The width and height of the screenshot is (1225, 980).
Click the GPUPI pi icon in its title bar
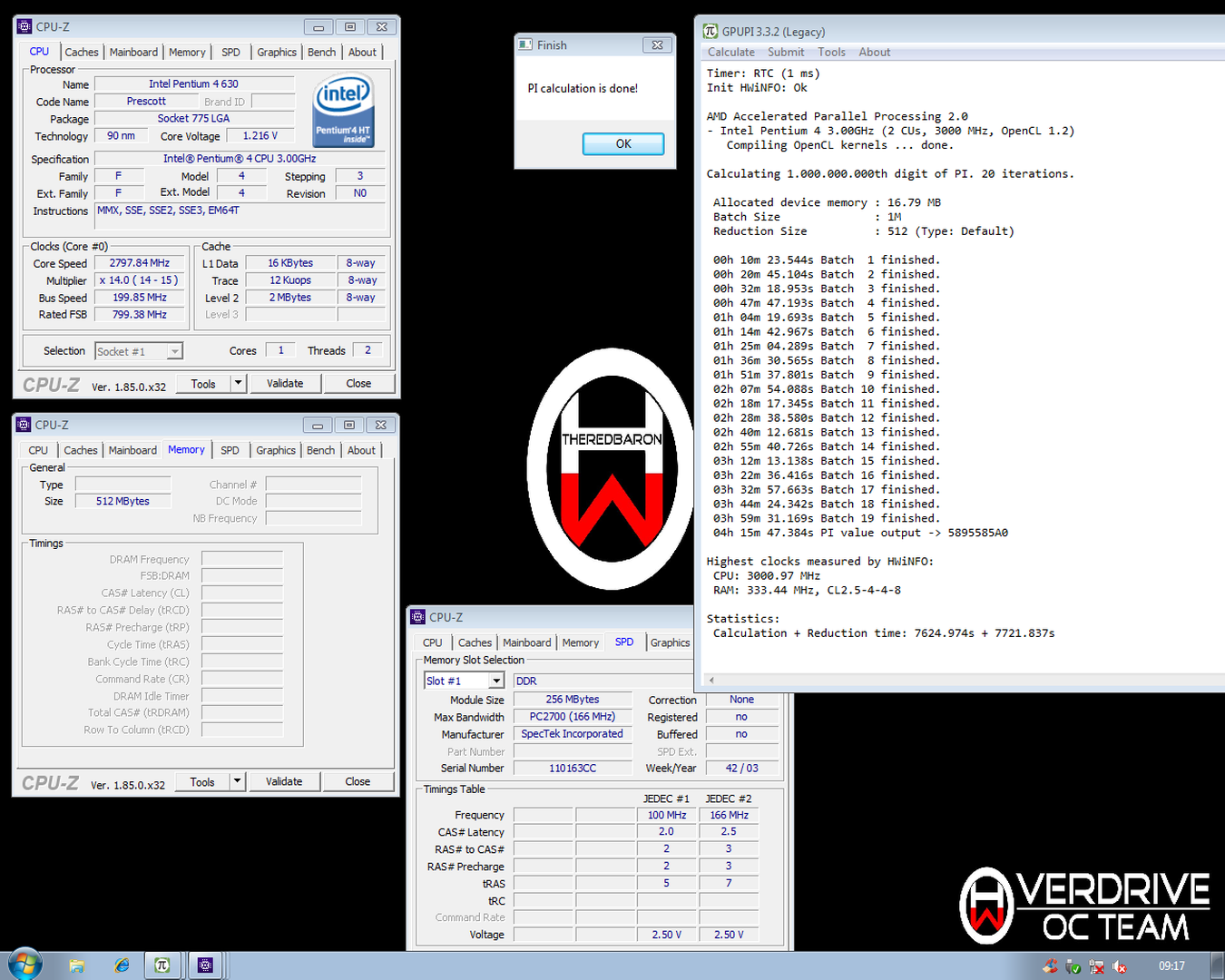coord(710,31)
